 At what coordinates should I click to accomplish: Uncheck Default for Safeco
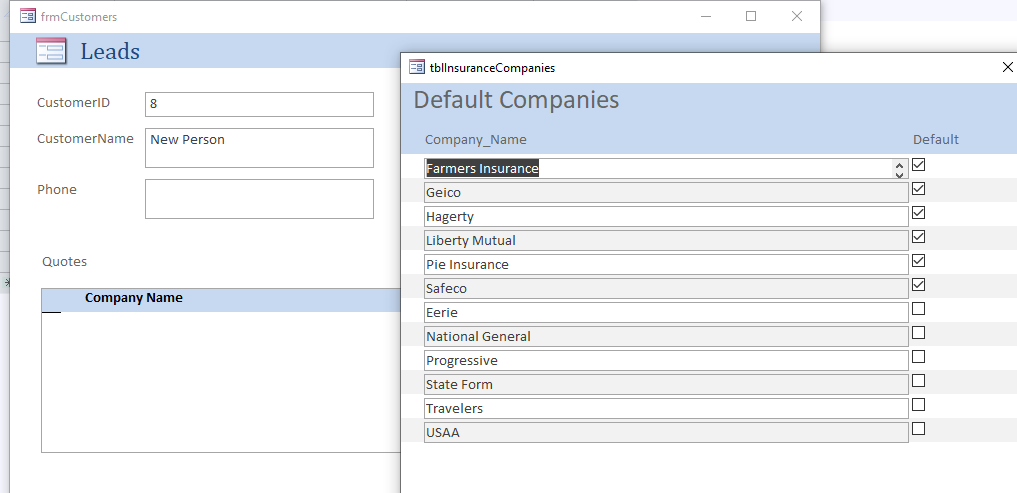918,285
